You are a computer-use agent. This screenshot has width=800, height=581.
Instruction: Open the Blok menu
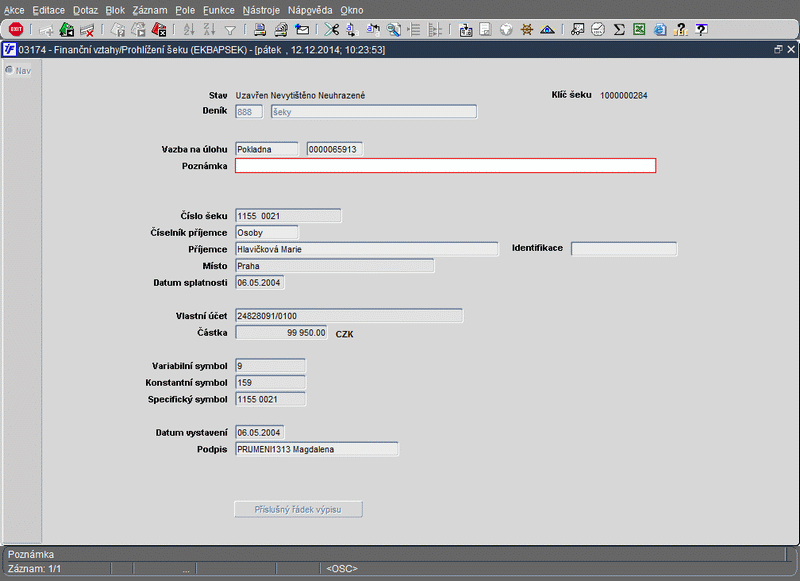[x=115, y=10]
